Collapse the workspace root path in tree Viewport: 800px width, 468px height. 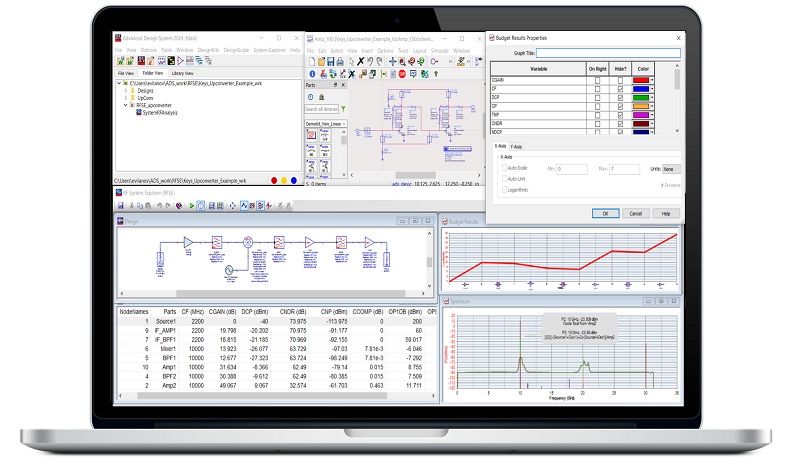pos(119,83)
